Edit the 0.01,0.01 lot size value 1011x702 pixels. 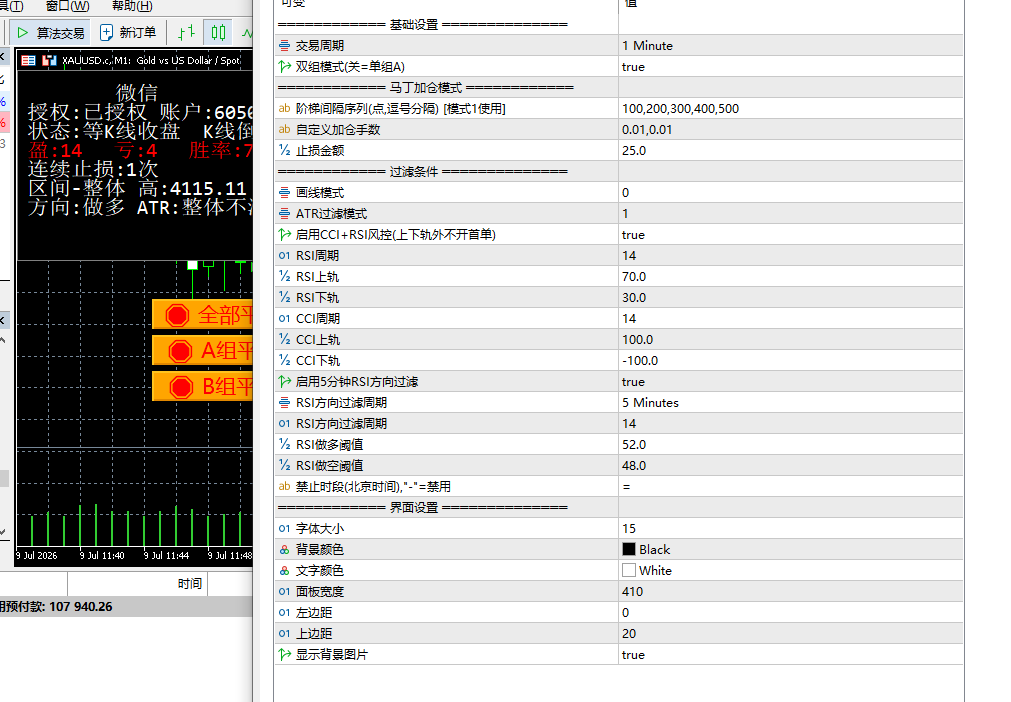tap(790, 130)
